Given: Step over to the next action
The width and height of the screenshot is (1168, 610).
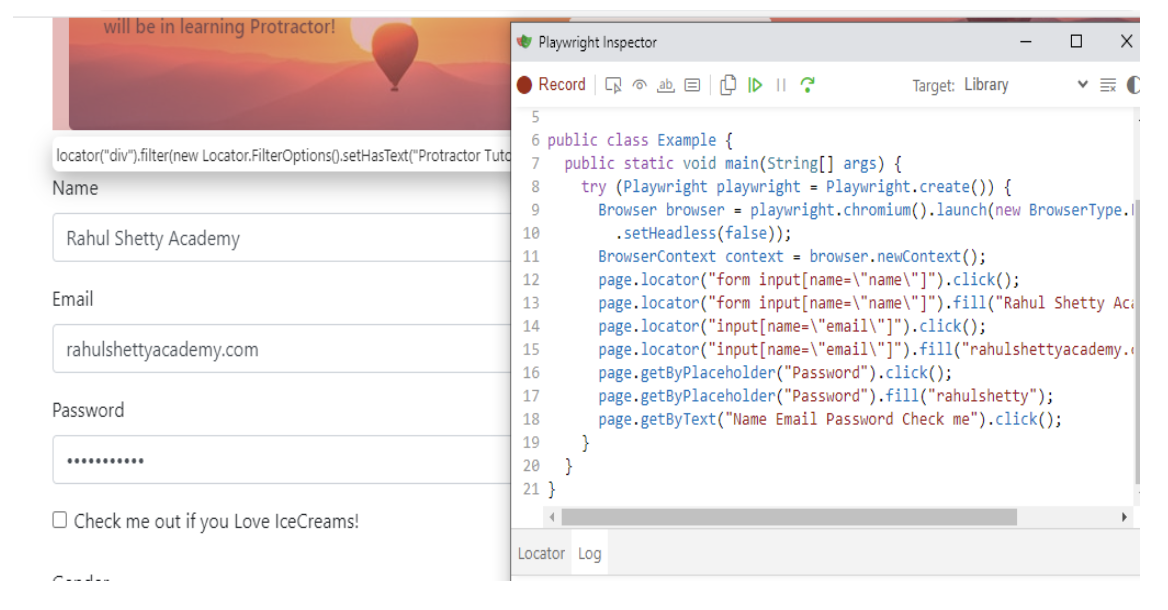Looking at the screenshot, I should 806,85.
